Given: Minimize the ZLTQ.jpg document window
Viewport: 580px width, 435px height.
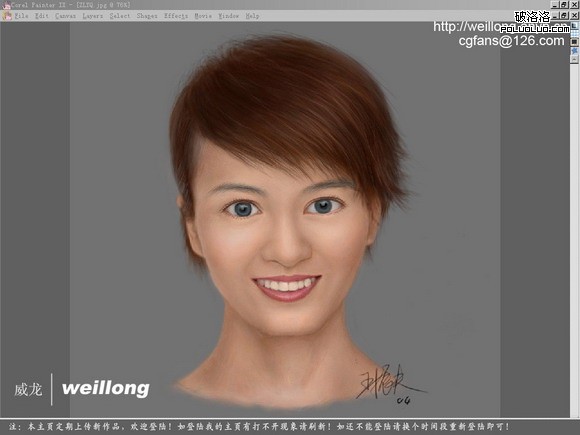Looking at the screenshot, I should click(554, 16).
